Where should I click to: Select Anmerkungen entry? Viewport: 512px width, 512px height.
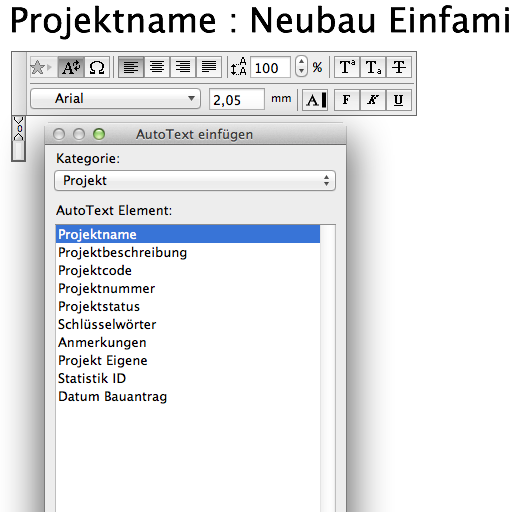(188, 342)
